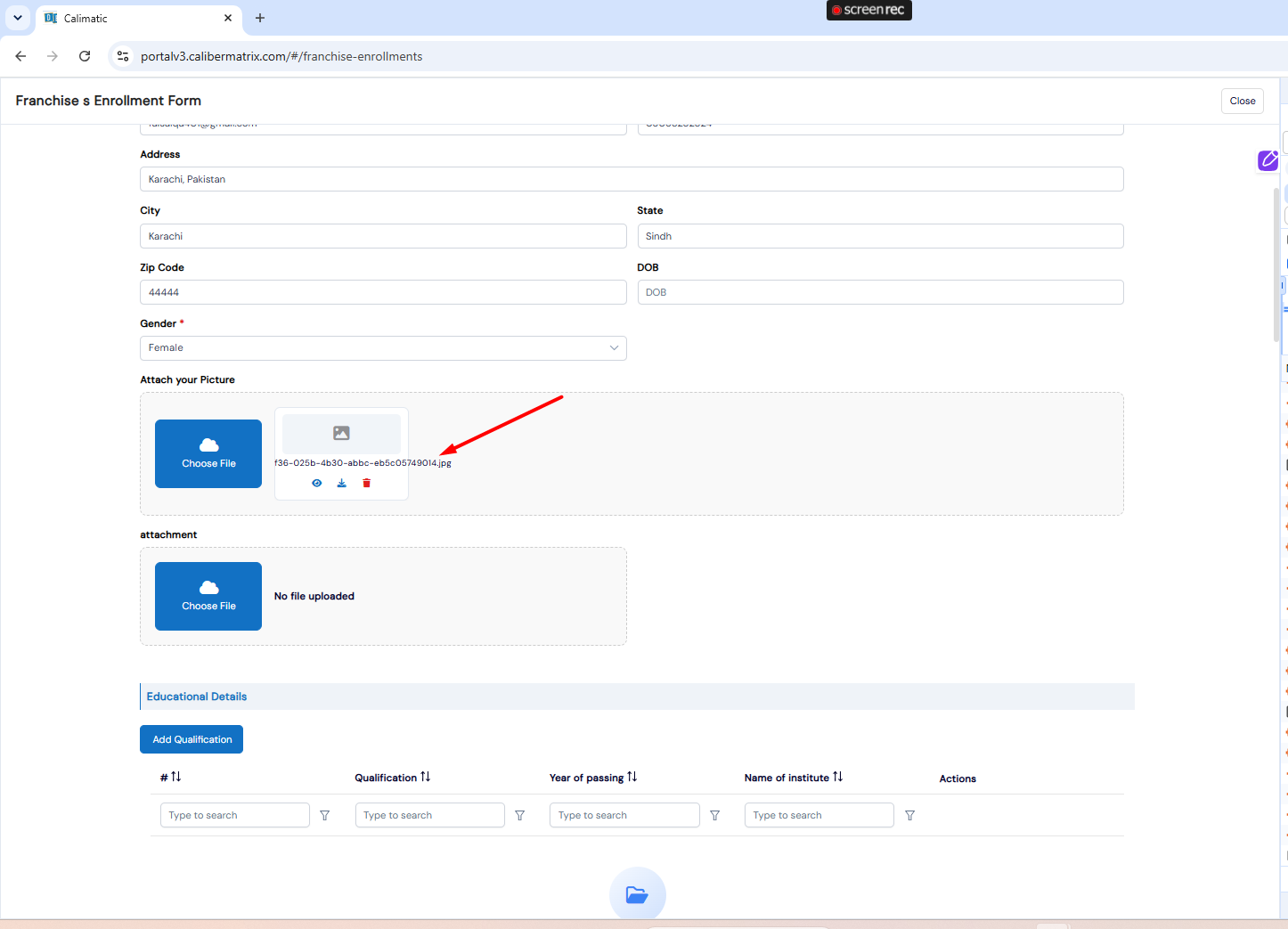View site information beside the URL
The image size is (1288, 929).
tap(123, 56)
